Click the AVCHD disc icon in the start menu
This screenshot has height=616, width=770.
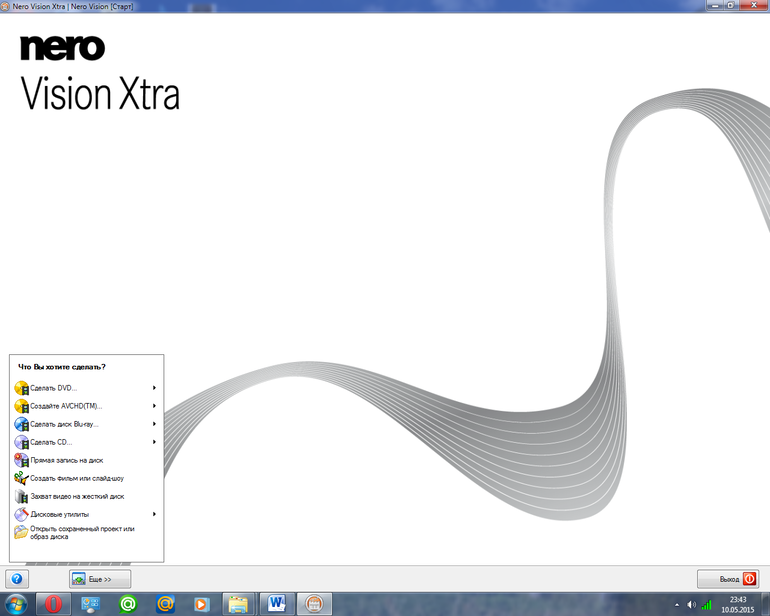(21, 406)
